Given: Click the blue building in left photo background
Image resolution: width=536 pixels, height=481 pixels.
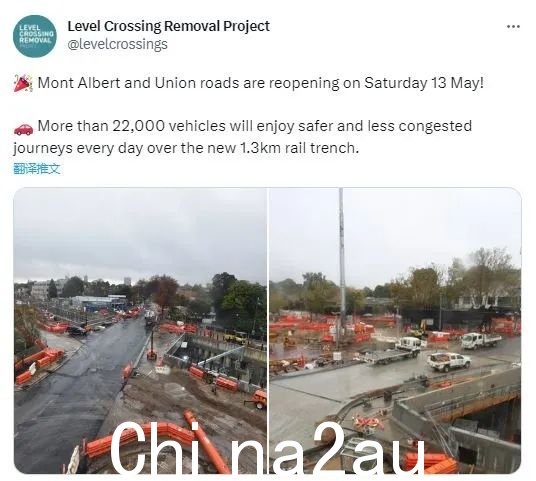Looking at the screenshot, I should point(98,302).
